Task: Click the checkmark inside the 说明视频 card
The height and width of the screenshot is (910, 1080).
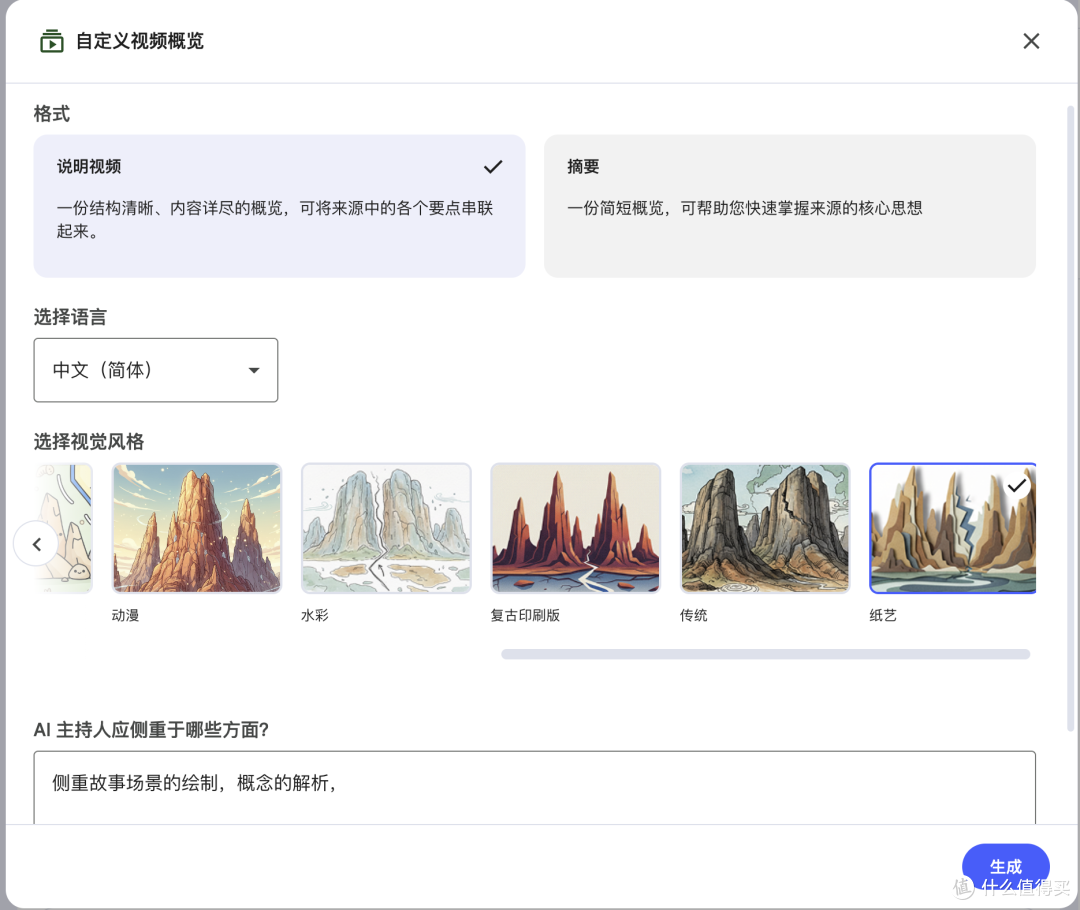Action: pos(493,167)
